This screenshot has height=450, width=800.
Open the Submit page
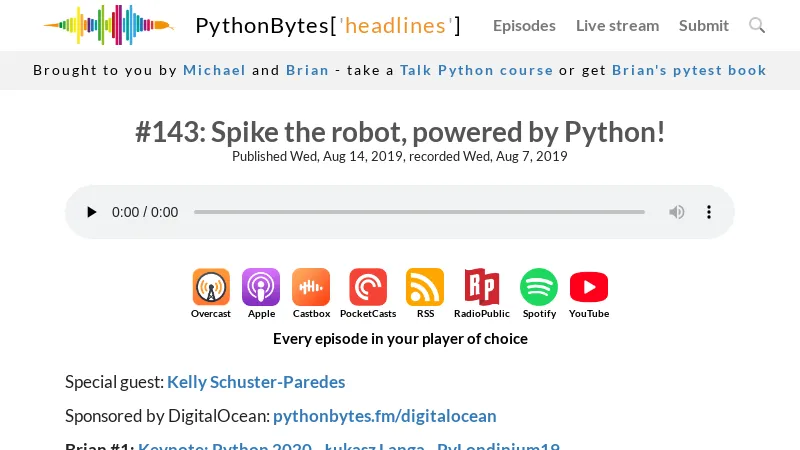704,25
